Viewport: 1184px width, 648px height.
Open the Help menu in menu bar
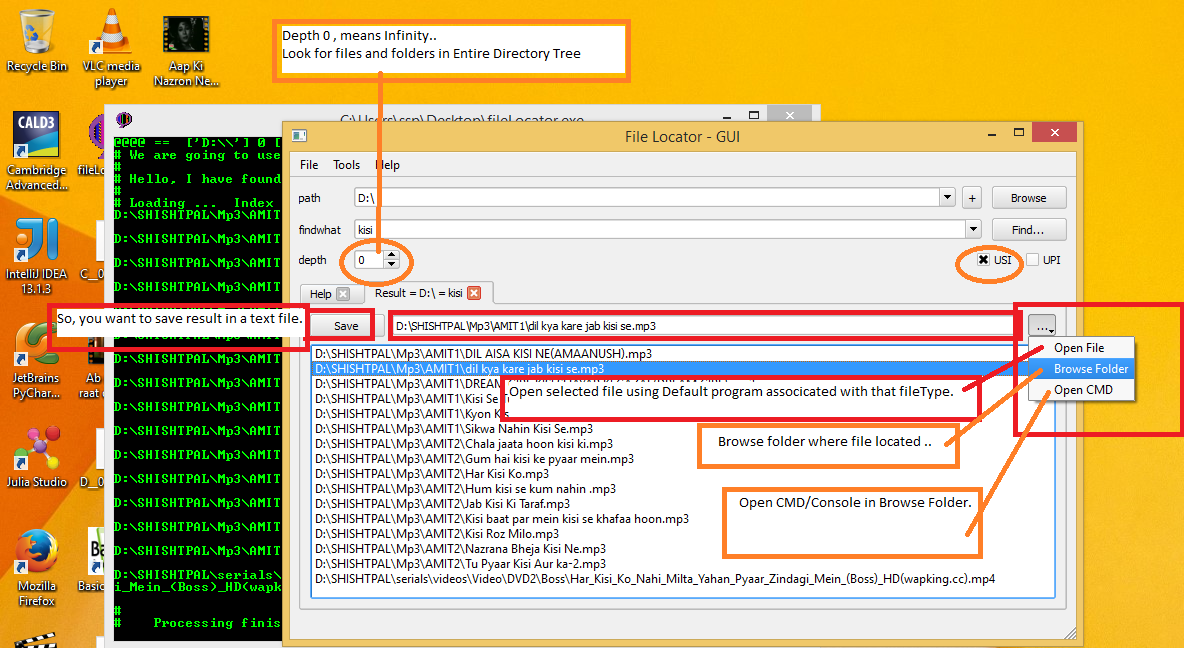tap(388, 165)
